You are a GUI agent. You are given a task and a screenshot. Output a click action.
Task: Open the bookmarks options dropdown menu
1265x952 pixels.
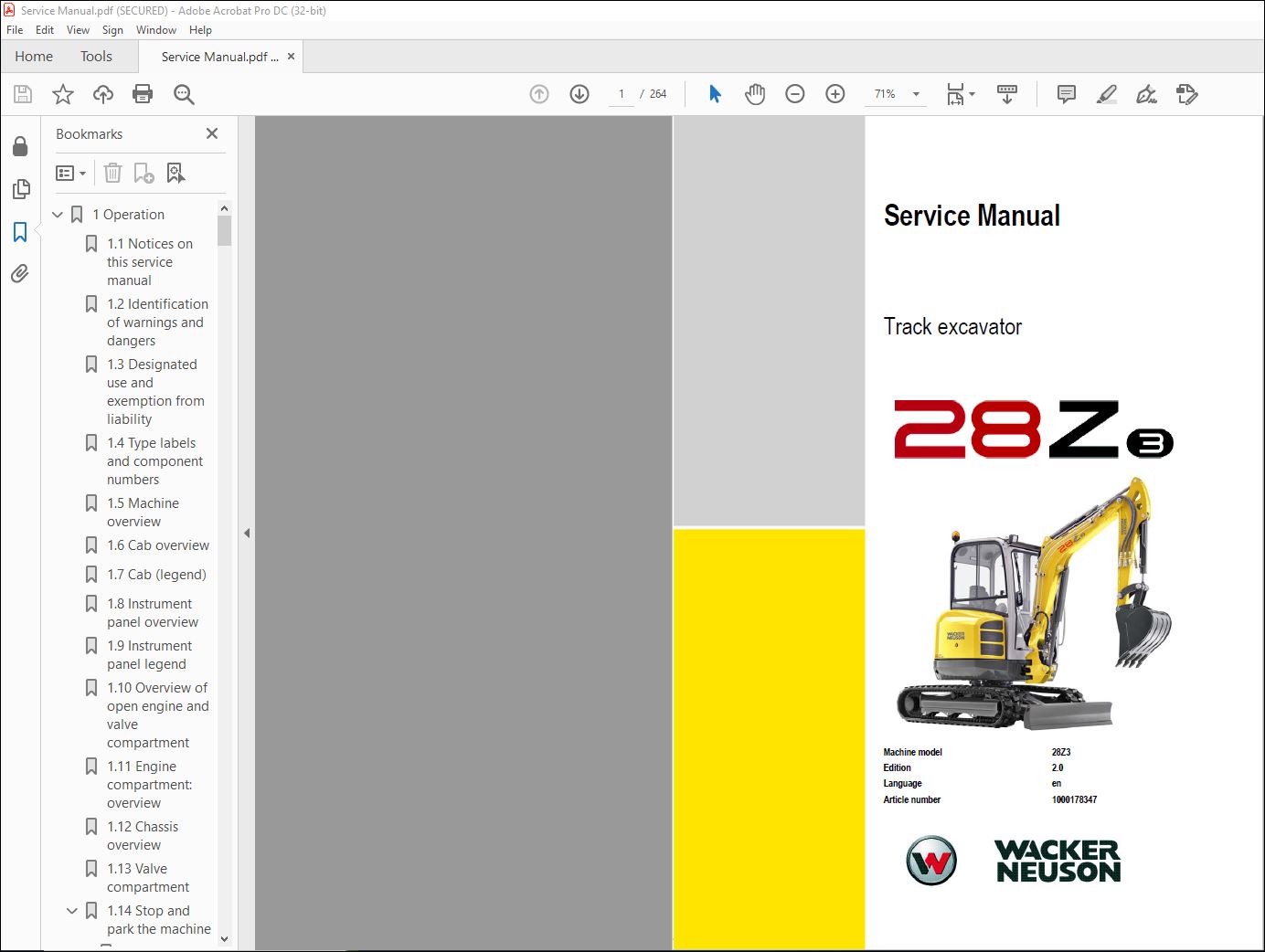[70, 173]
